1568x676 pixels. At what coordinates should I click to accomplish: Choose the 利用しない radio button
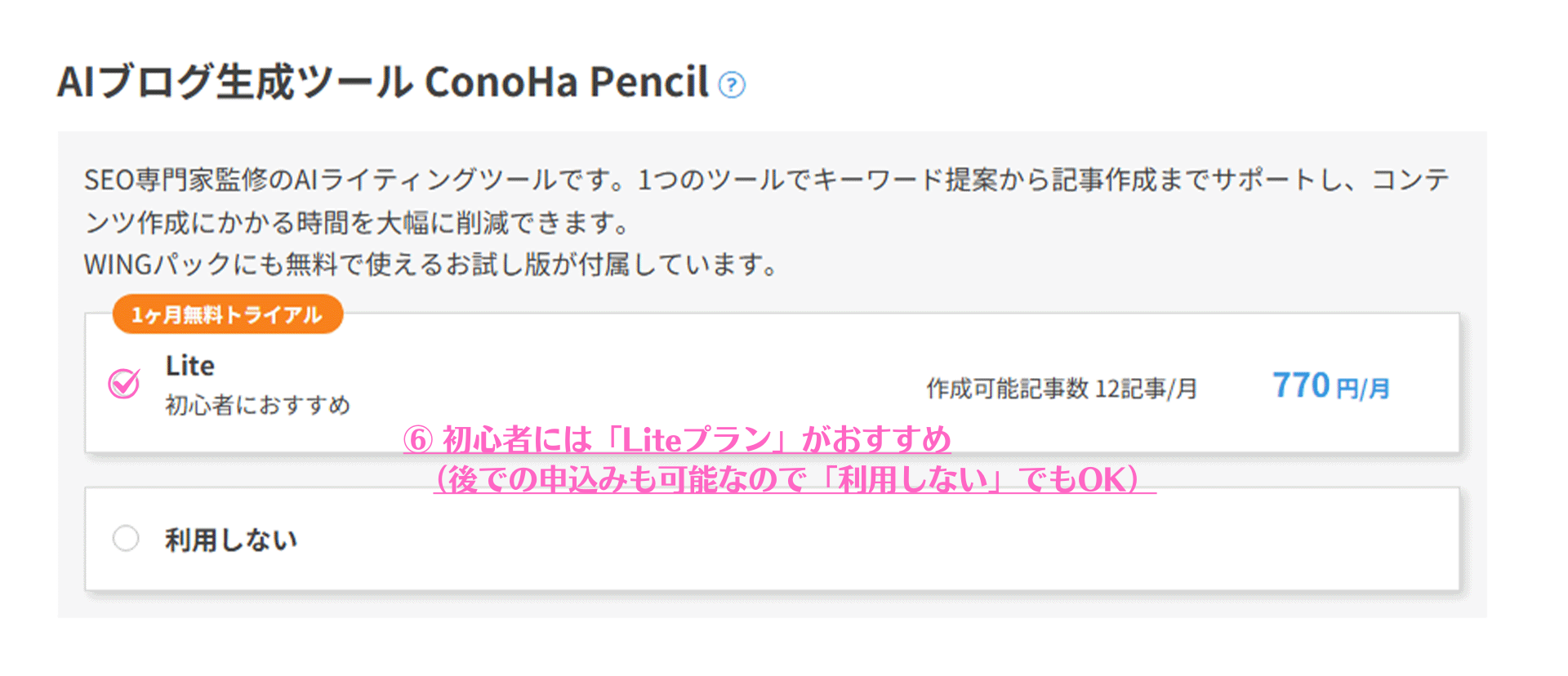click(126, 538)
